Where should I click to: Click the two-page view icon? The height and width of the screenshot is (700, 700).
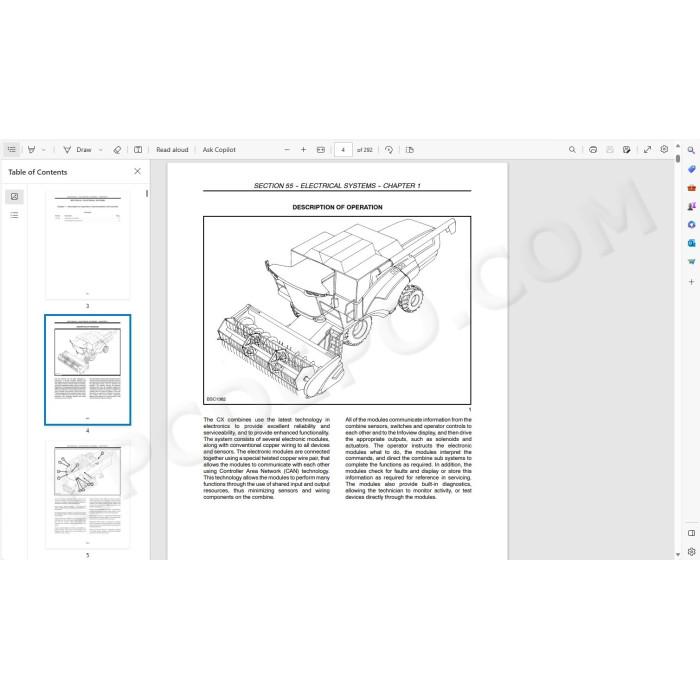tap(410, 150)
